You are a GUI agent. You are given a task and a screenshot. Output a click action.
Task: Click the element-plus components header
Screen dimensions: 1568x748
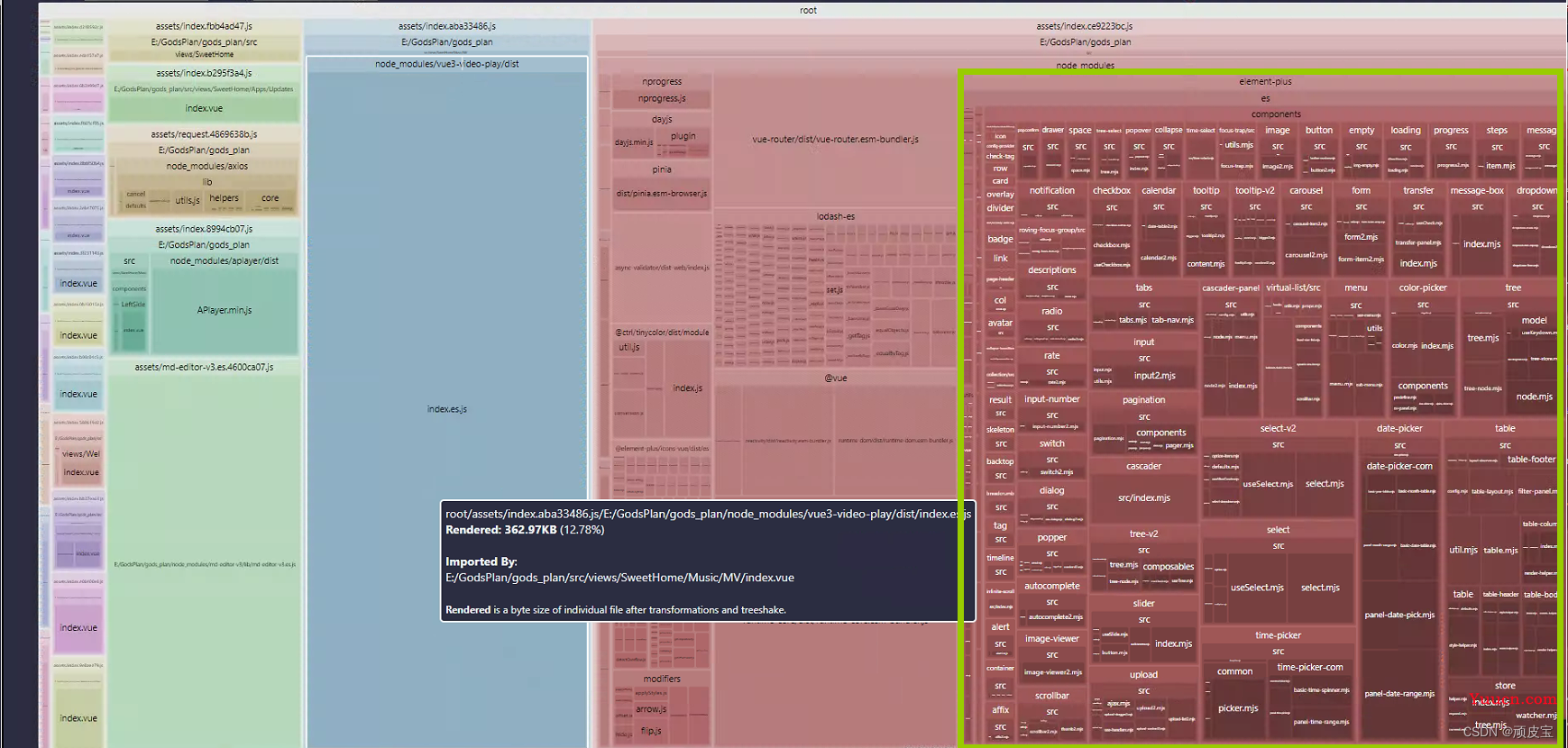coord(1276,114)
